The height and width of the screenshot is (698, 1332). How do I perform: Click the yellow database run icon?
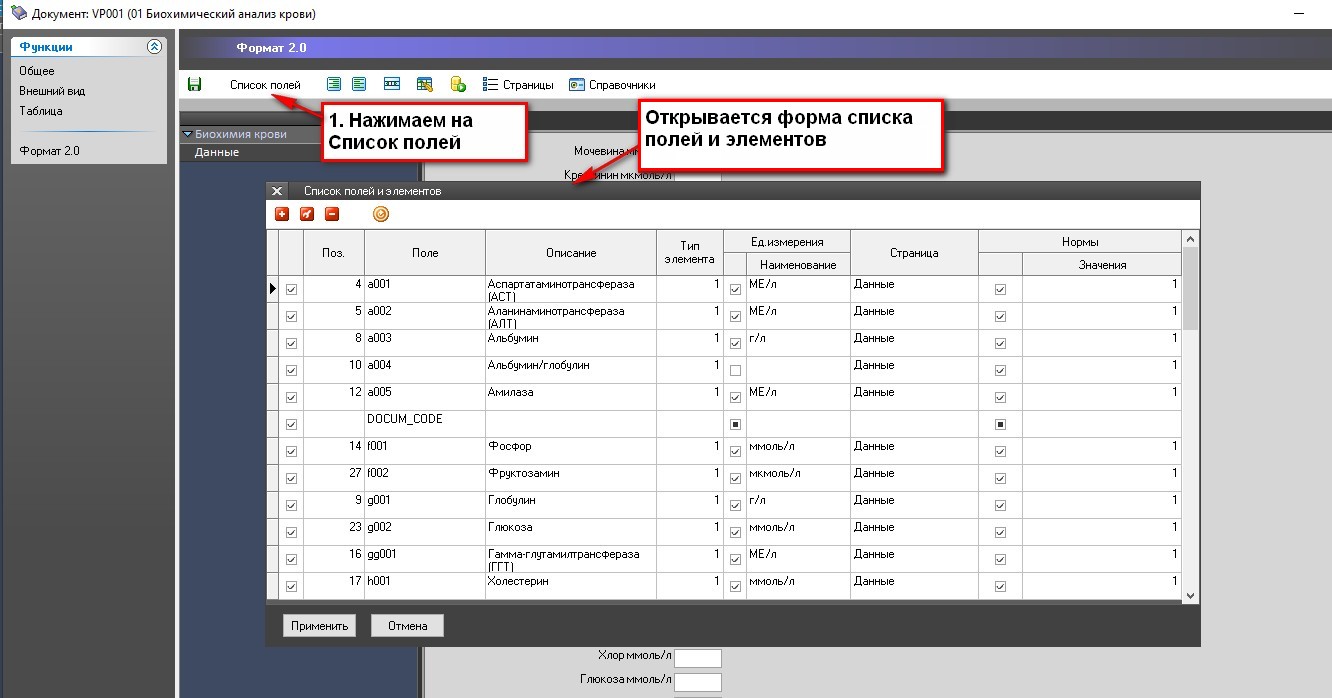tap(458, 85)
